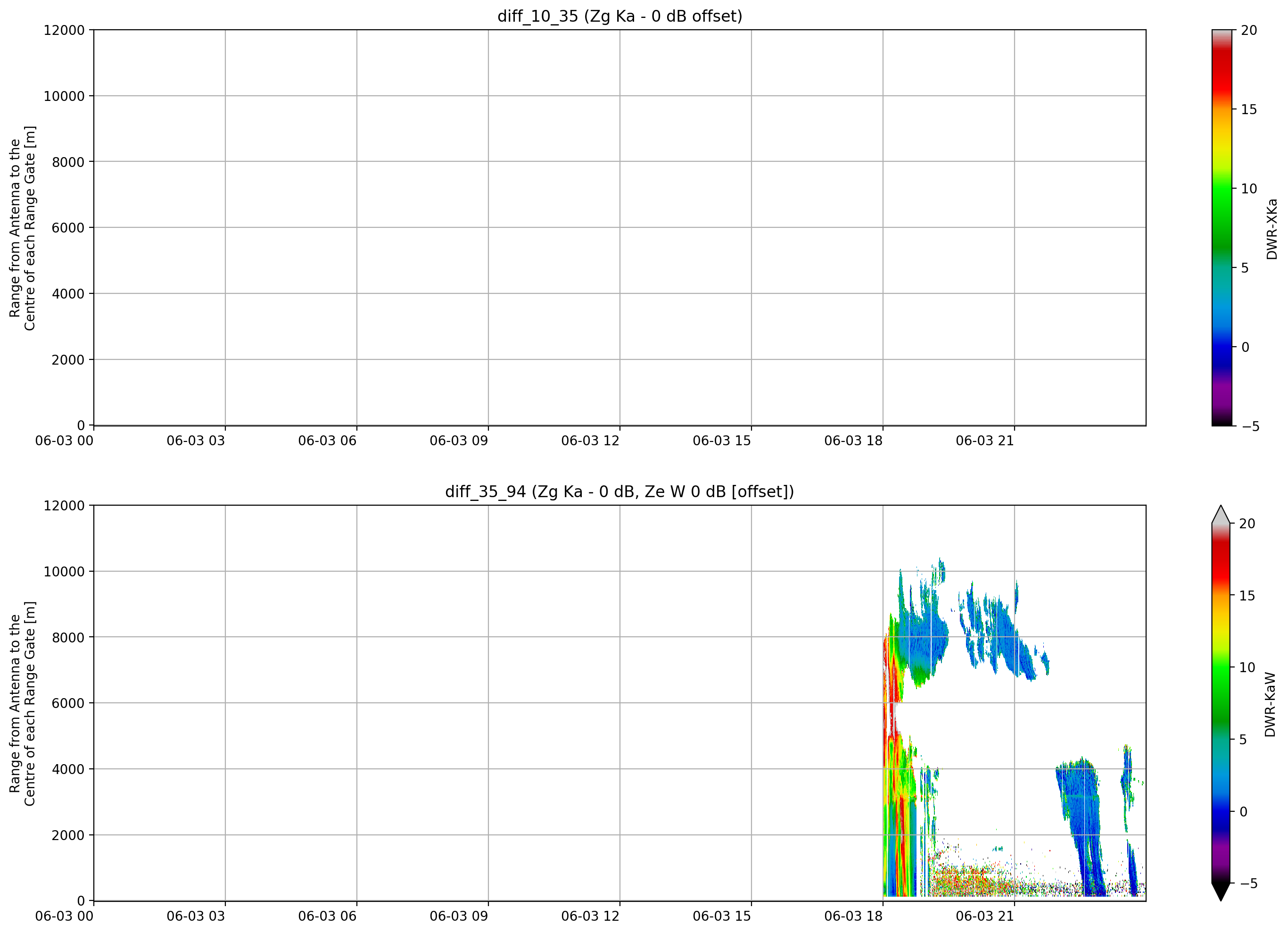Click the '−5' tick on DWR-KaW colorbar
The image size is (1288, 933).
(1248, 883)
